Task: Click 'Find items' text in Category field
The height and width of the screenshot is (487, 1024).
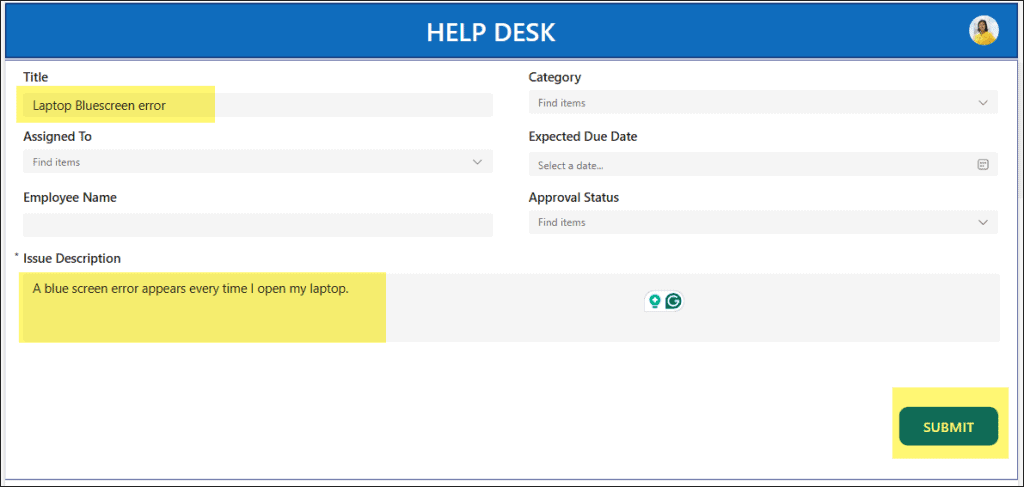Action: [x=561, y=103]
